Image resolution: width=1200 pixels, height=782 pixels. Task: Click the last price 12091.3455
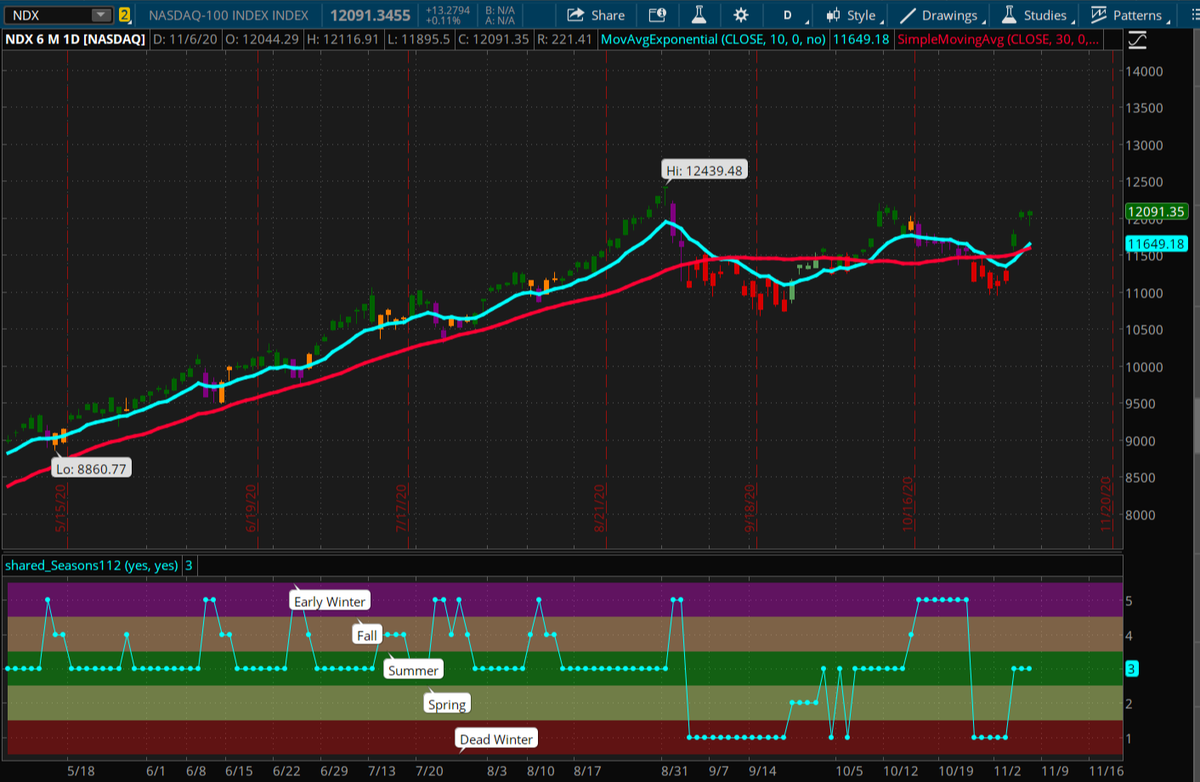pyautogui.click(x=372, y=15)
